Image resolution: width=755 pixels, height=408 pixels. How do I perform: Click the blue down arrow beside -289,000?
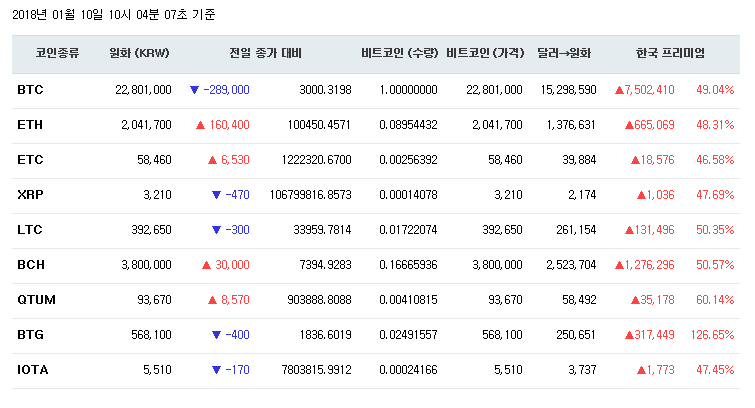click(x=194, y=90)
